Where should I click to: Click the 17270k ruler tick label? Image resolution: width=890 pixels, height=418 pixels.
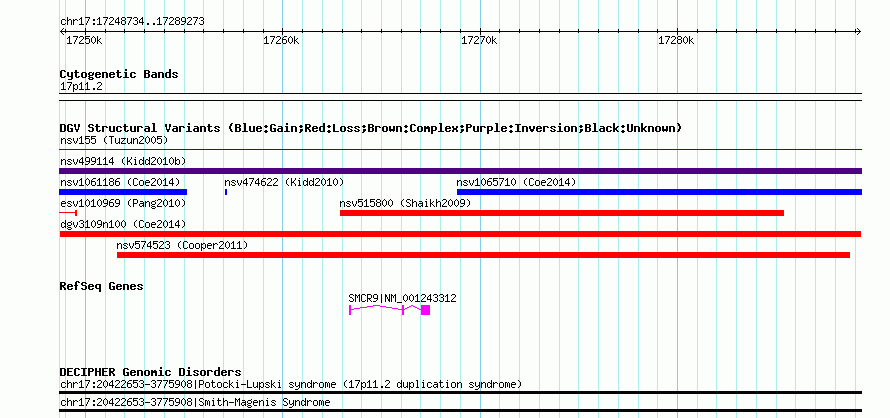[x=479, y=41]
